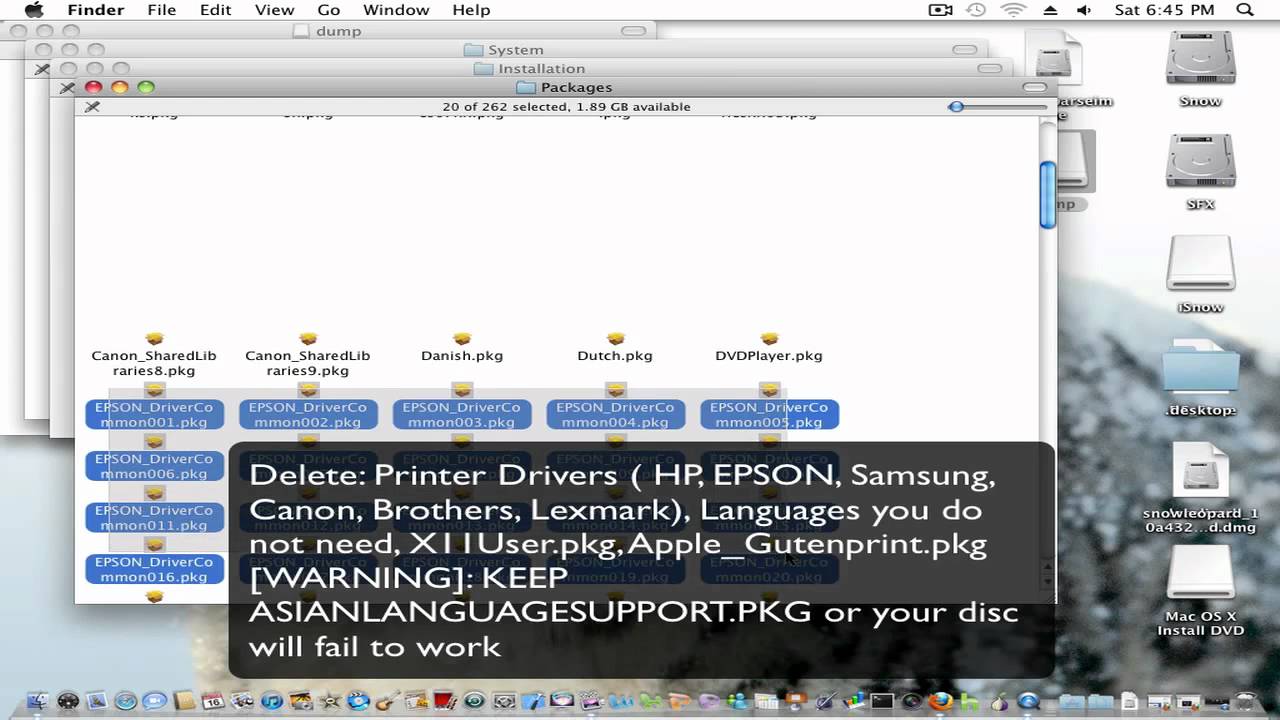Click EPSON_DriverCommon001.pkg file name
The width and height of the screenshot is (1280, 720).
(x=154, y=415)
